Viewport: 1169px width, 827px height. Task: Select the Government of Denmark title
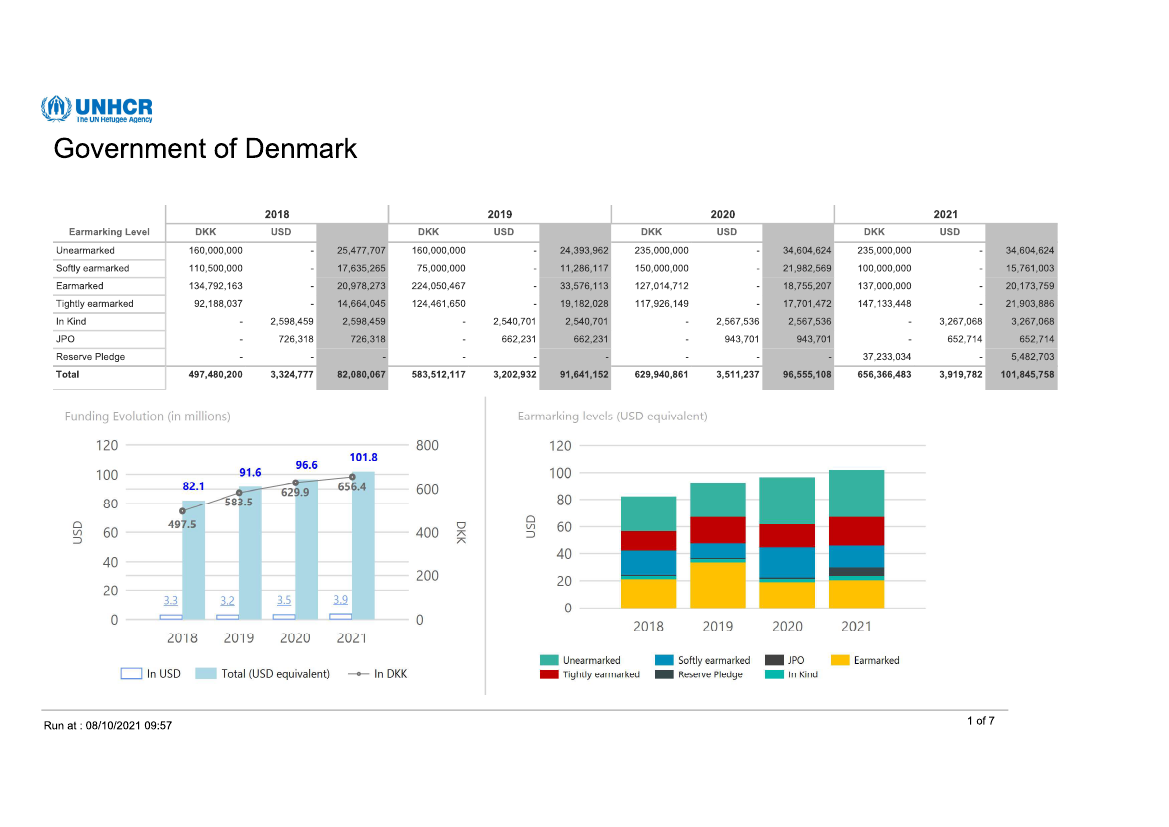(205, 148)
